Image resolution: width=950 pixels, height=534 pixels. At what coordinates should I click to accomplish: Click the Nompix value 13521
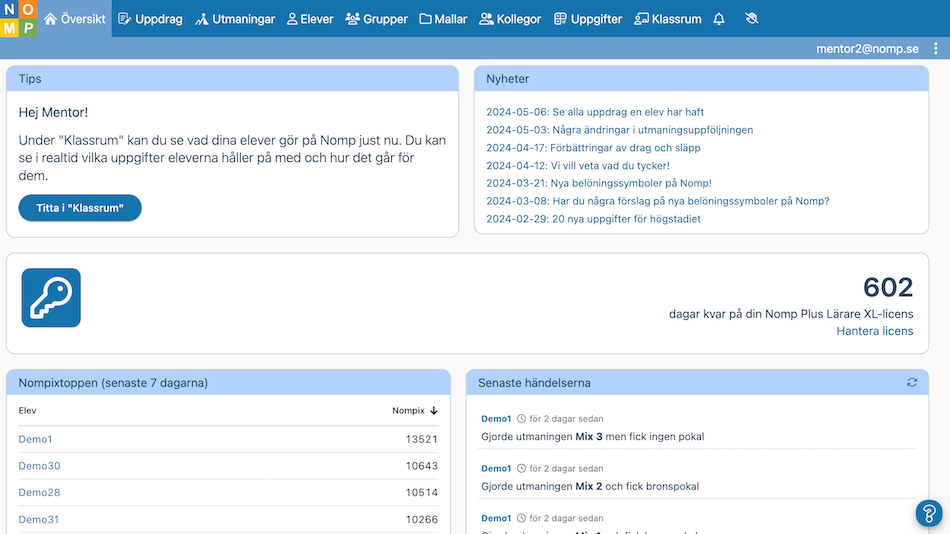point(422,439)
